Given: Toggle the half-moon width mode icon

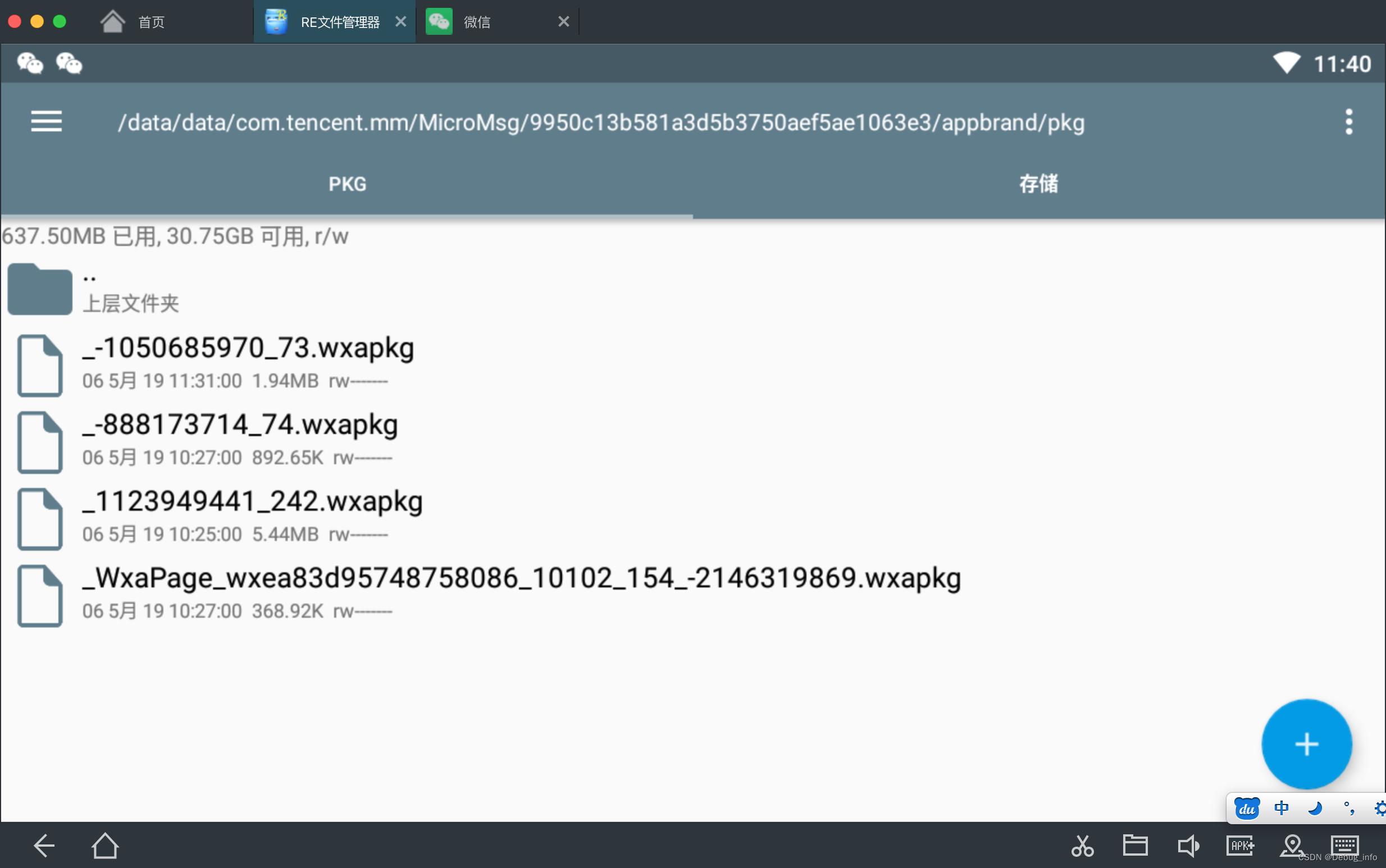Looking at the screenshot, I should [x=1315, y=808].
